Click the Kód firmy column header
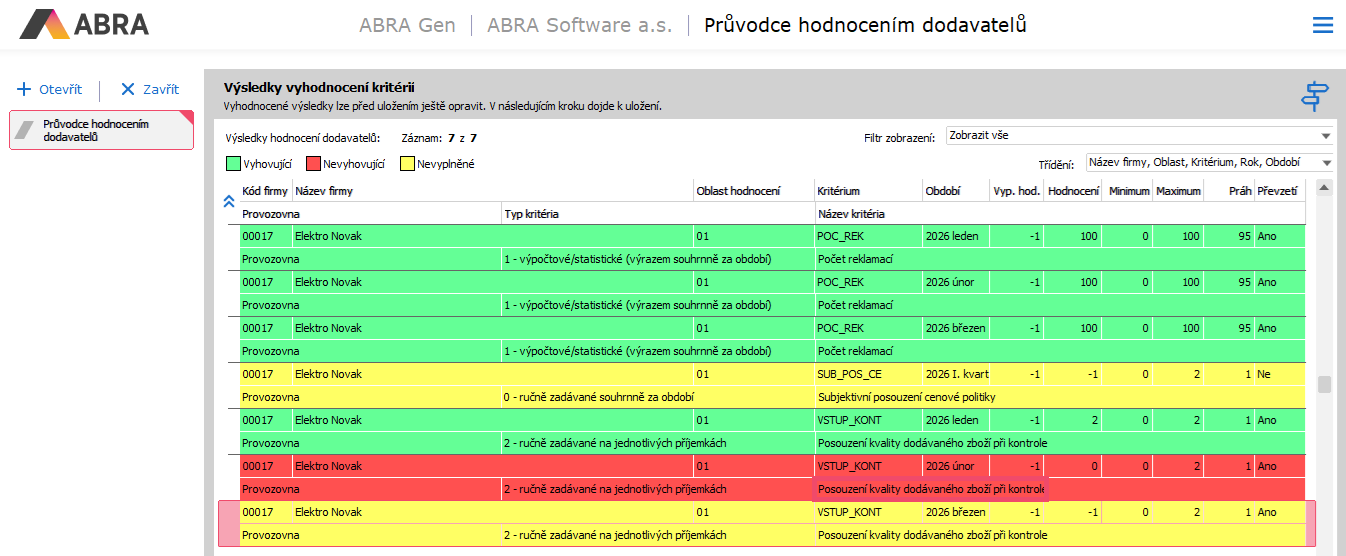This screenshot has width=1346, height=556. point(265,191)
